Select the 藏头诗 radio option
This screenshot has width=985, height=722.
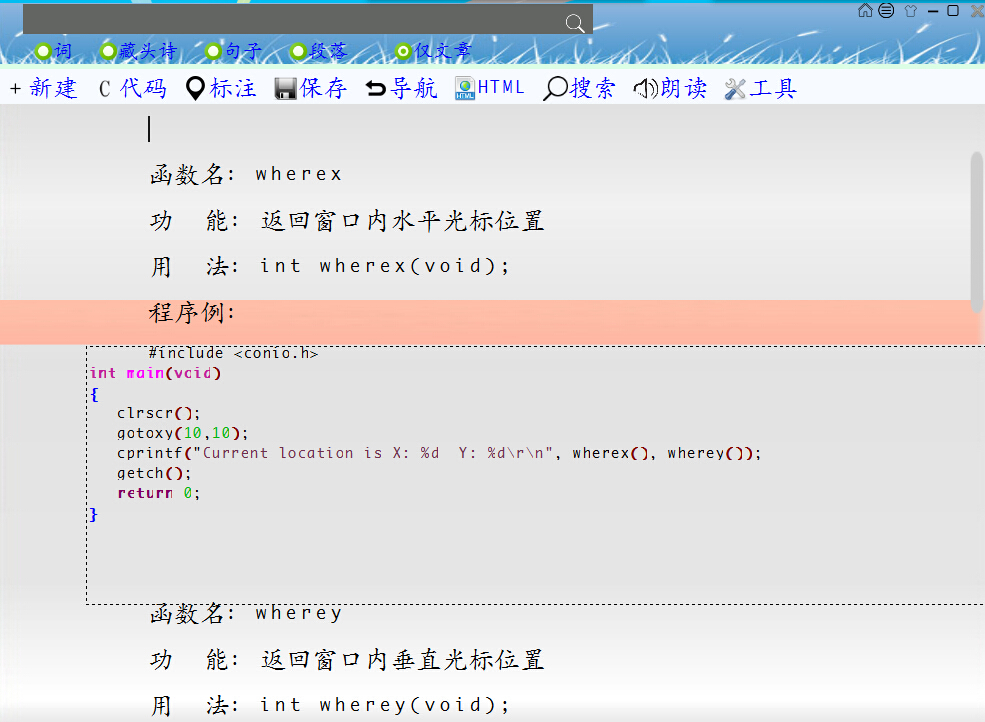tap(108, 51)
